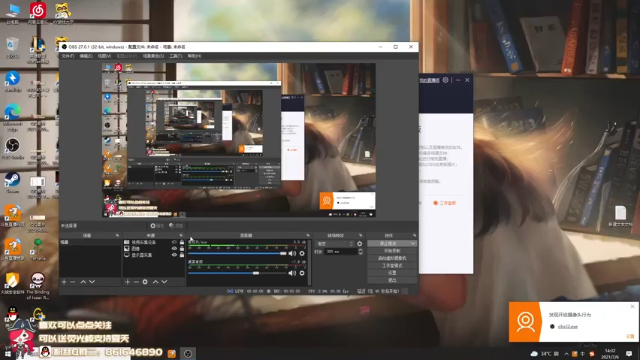The image size is (640, 360).
Task: Add a new source with plus icon
Action: (x=127, y=282)
